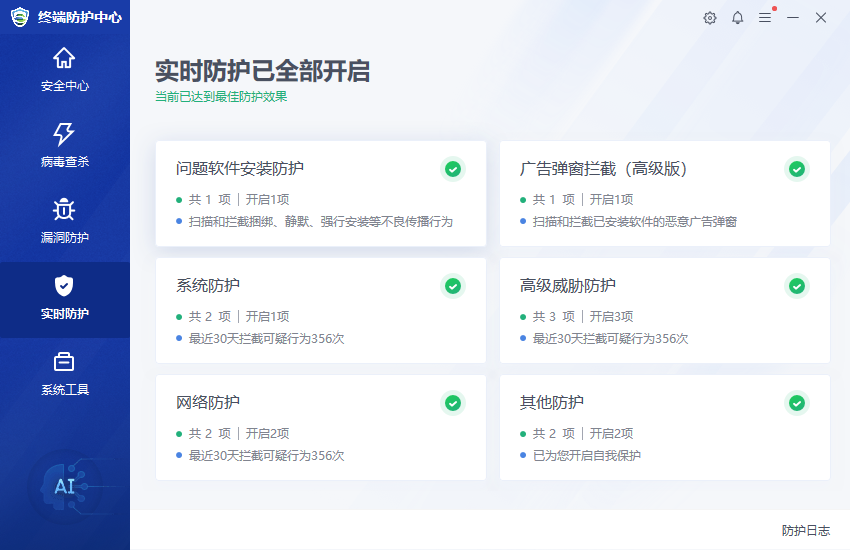Toggle the 广告弹窗拦截 green check status
The width and height of the screenshot is (850, 550).
797,169
